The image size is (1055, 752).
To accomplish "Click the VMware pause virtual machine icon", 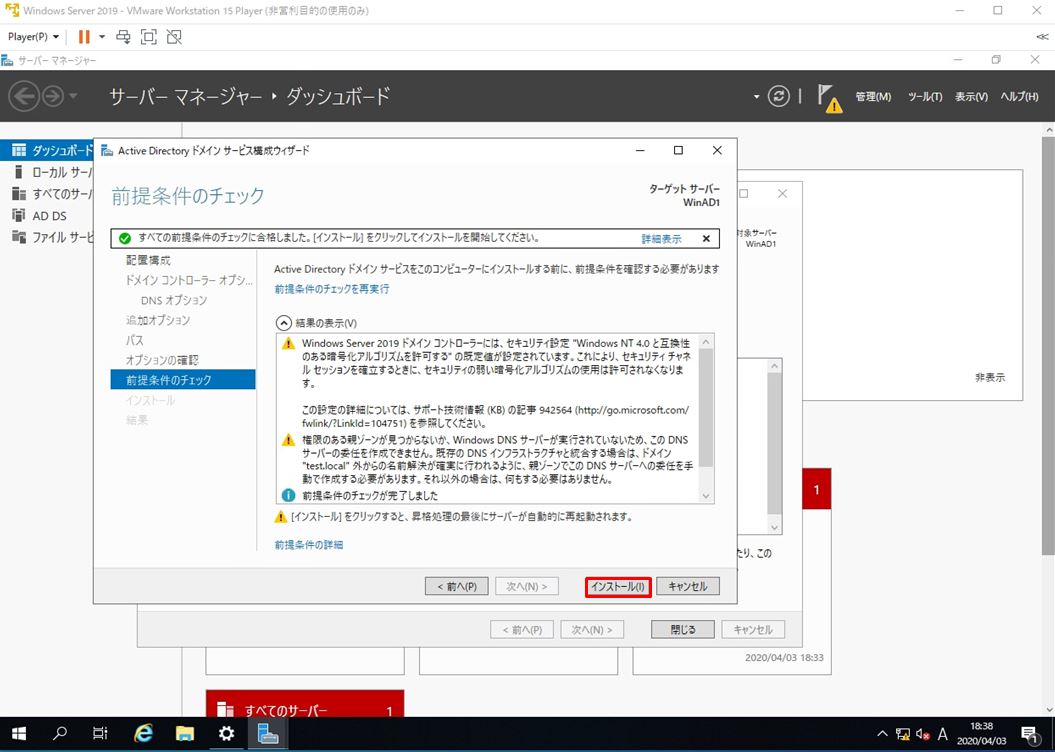I will point(84,37).
